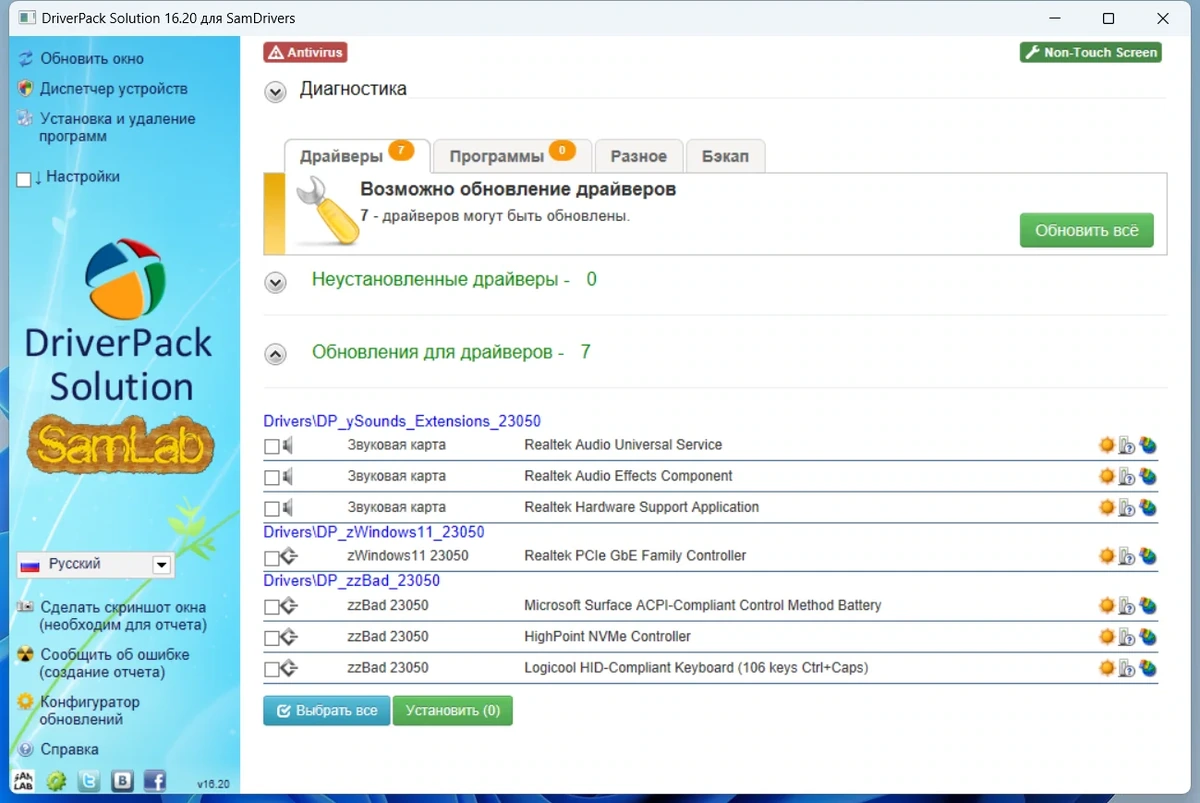Click sun icon for Realtek Audio Universal Service
This screenshot has width=1200, height=803.
click(1106, 445)
